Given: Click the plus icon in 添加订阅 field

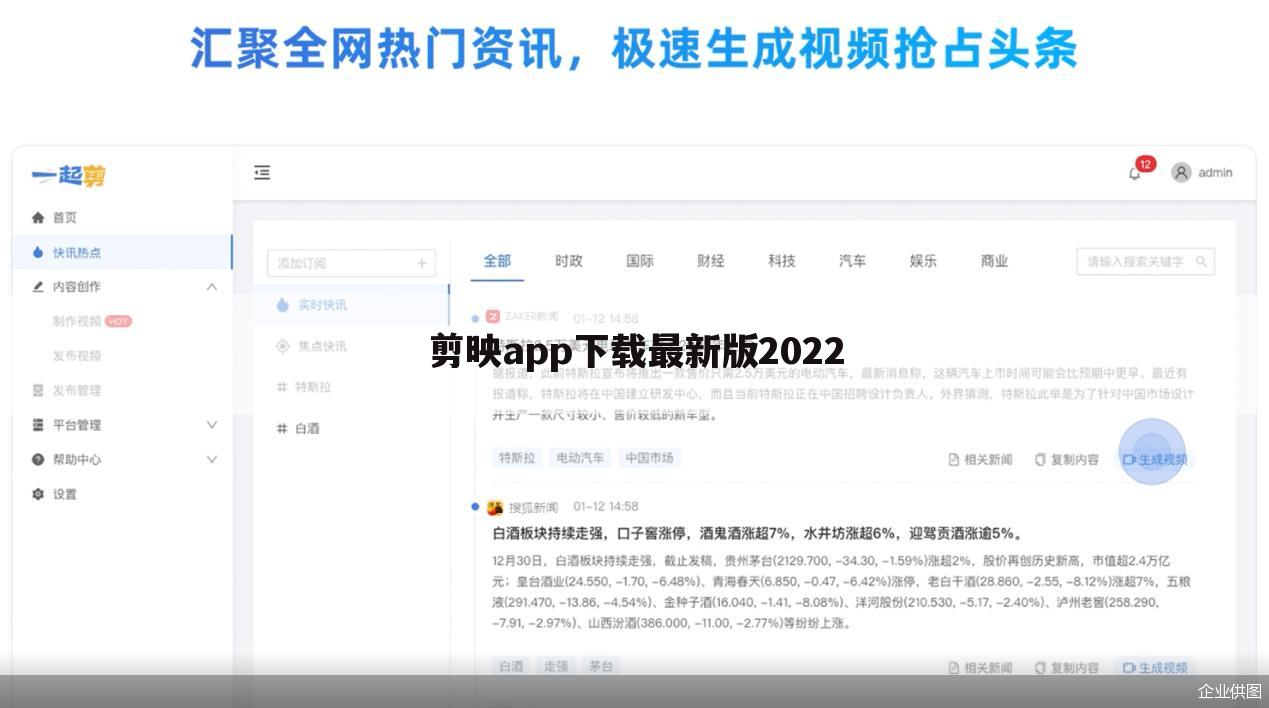Looking at the screenshot, I should click(x=422, y=263).
